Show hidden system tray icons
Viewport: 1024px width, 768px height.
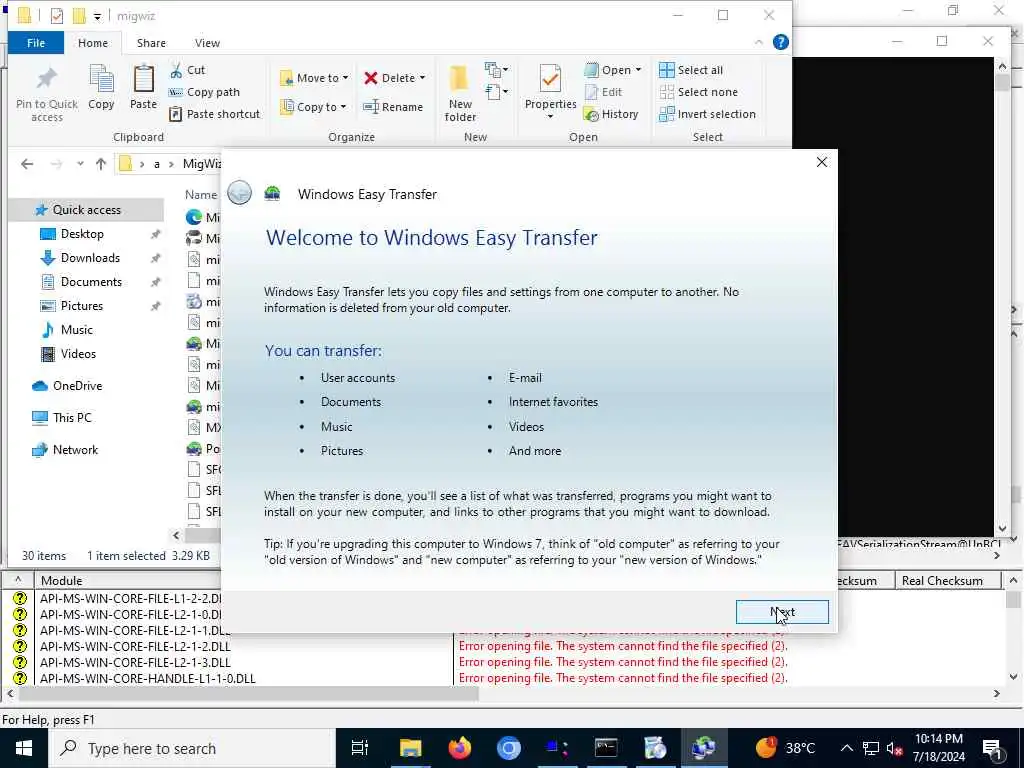846,748
